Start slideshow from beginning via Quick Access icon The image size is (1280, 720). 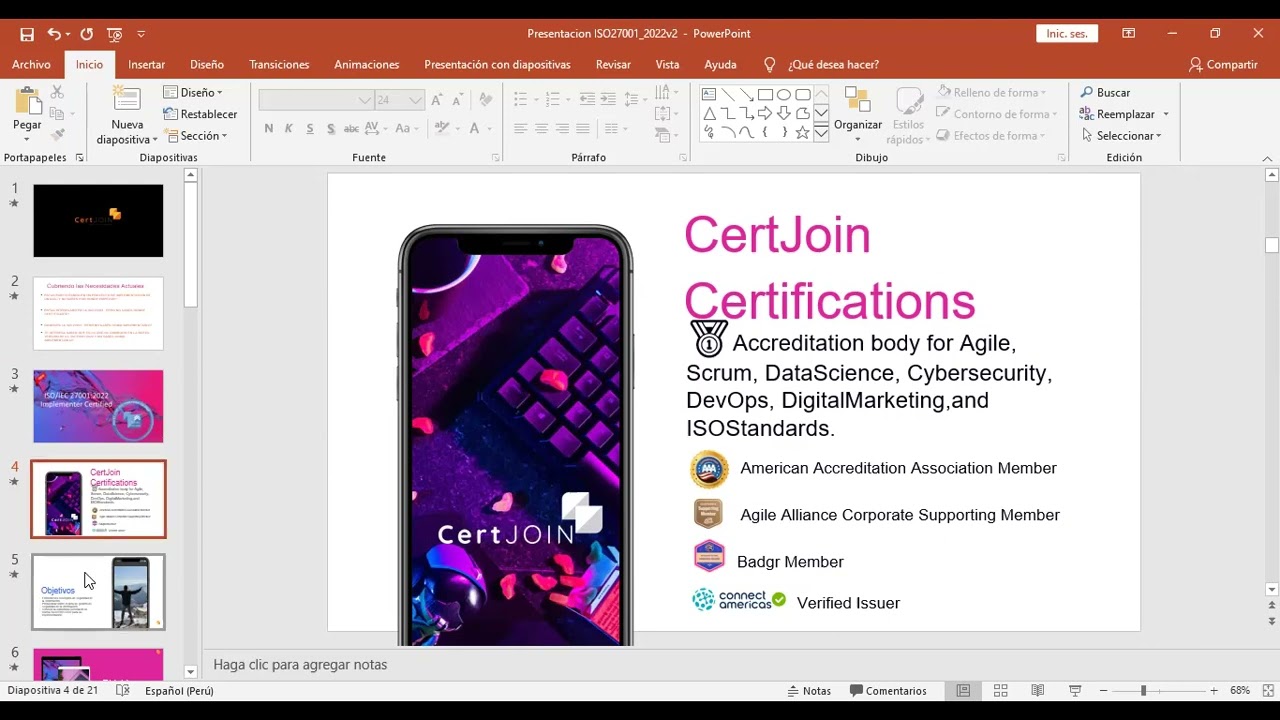click(114, 34)
